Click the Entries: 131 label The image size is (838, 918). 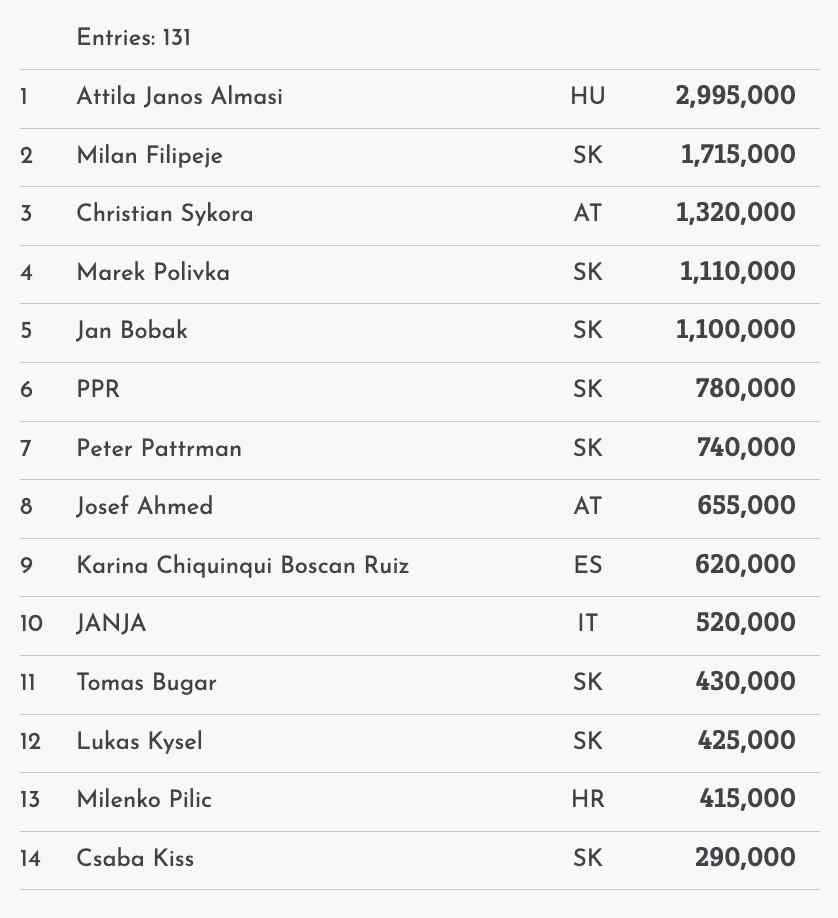coord(133,38)
